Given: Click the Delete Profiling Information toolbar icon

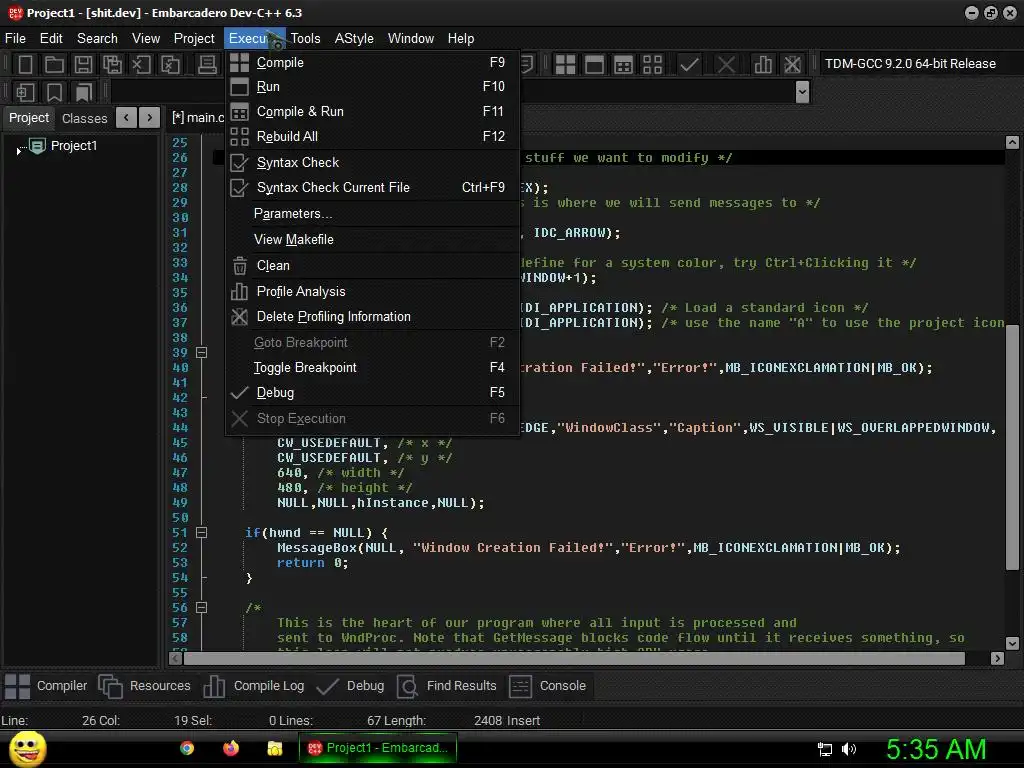Looking at the screenshot, I should pos(792,64).
